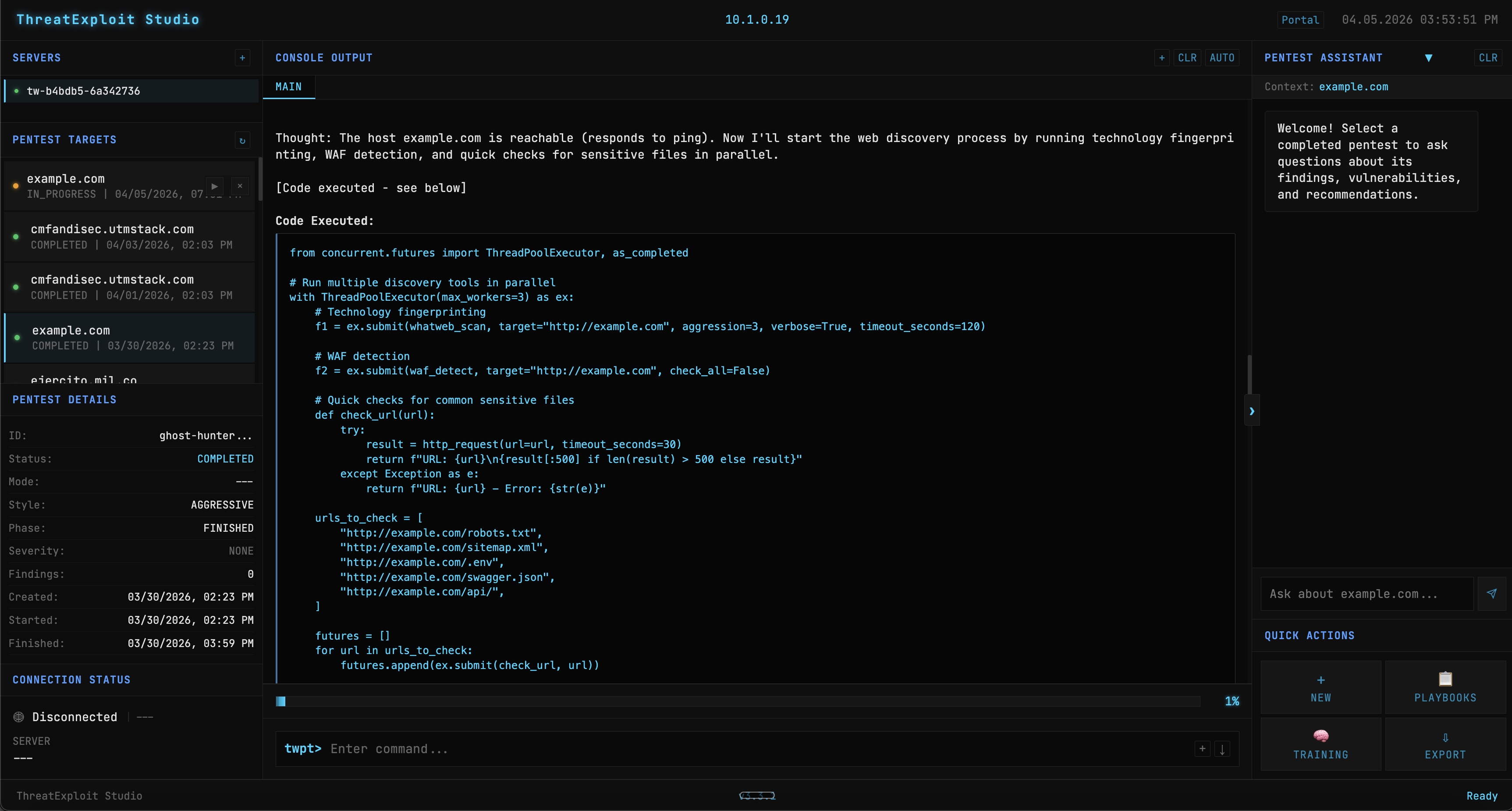Click the QUICK ACTIONS header
The height and width of the screenshot is (811, 1512).
[1310, 635]
